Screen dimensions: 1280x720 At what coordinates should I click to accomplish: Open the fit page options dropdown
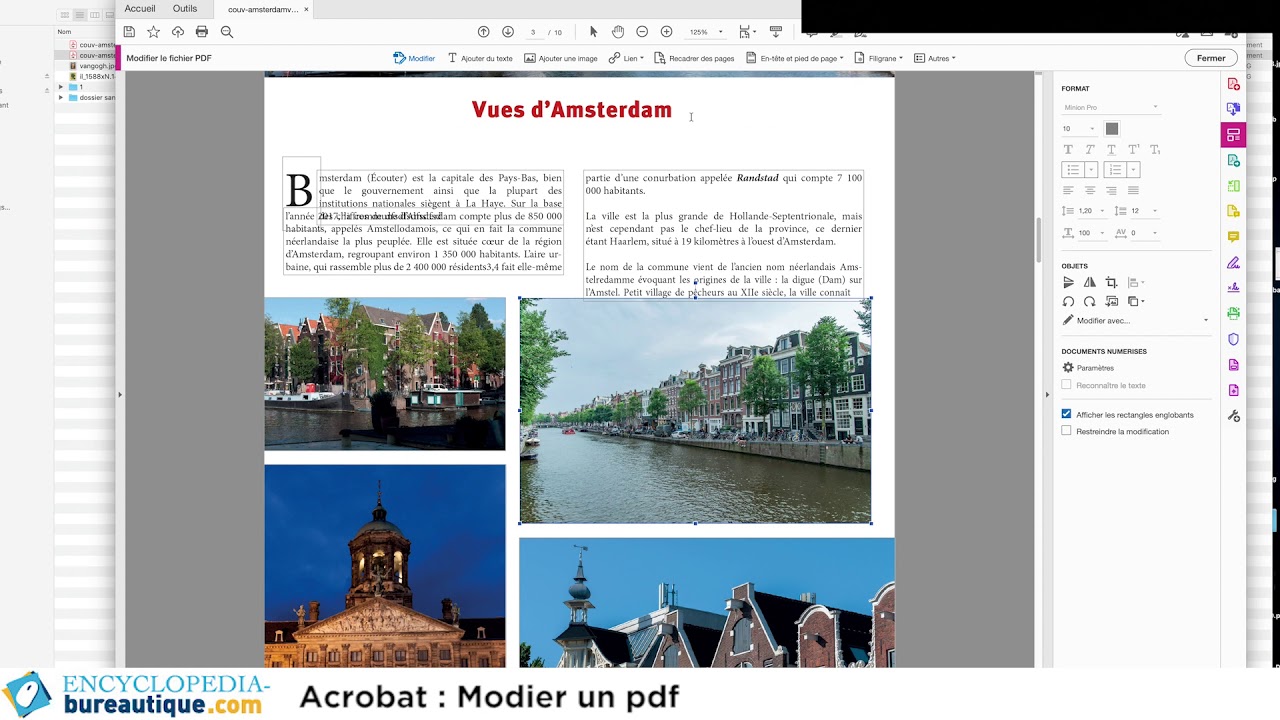click(747, 32)
